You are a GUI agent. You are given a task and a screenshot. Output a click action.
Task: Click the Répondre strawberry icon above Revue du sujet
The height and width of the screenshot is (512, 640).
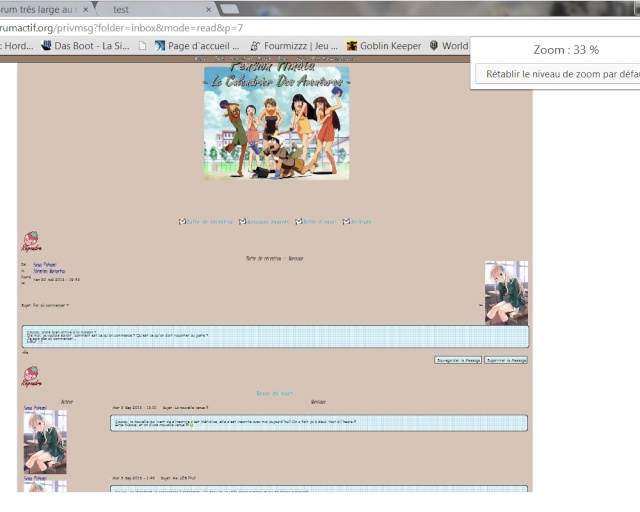click(31, 376)
